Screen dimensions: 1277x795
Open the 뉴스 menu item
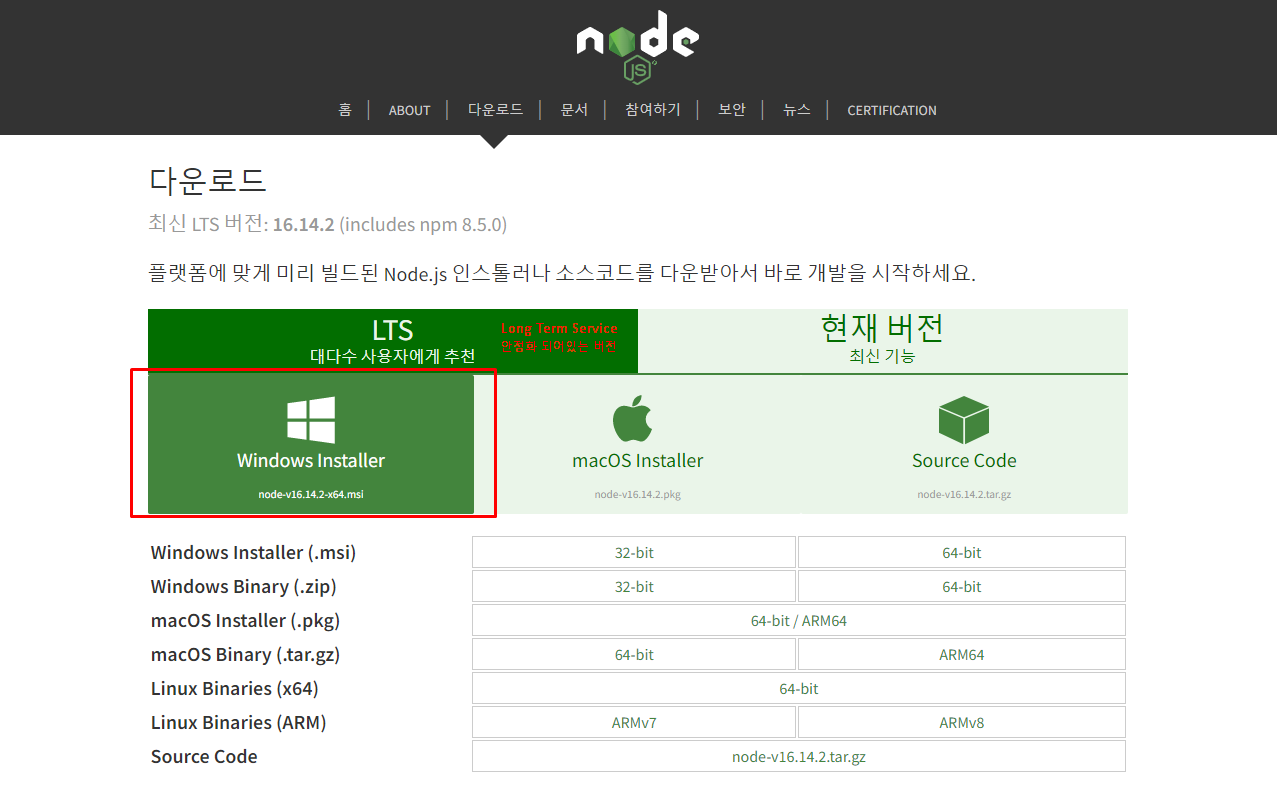click(797, 110)
